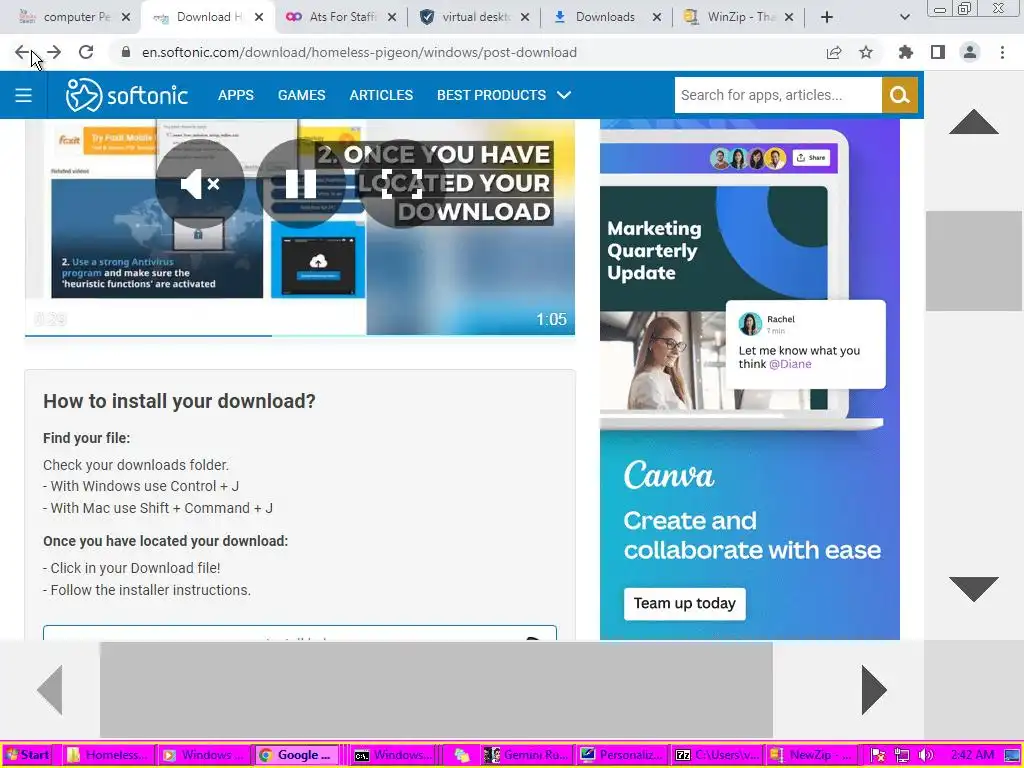The image size is (1024, 768).
Task: Click '- With Windows use Control + J' text
Action: (141, 487)
